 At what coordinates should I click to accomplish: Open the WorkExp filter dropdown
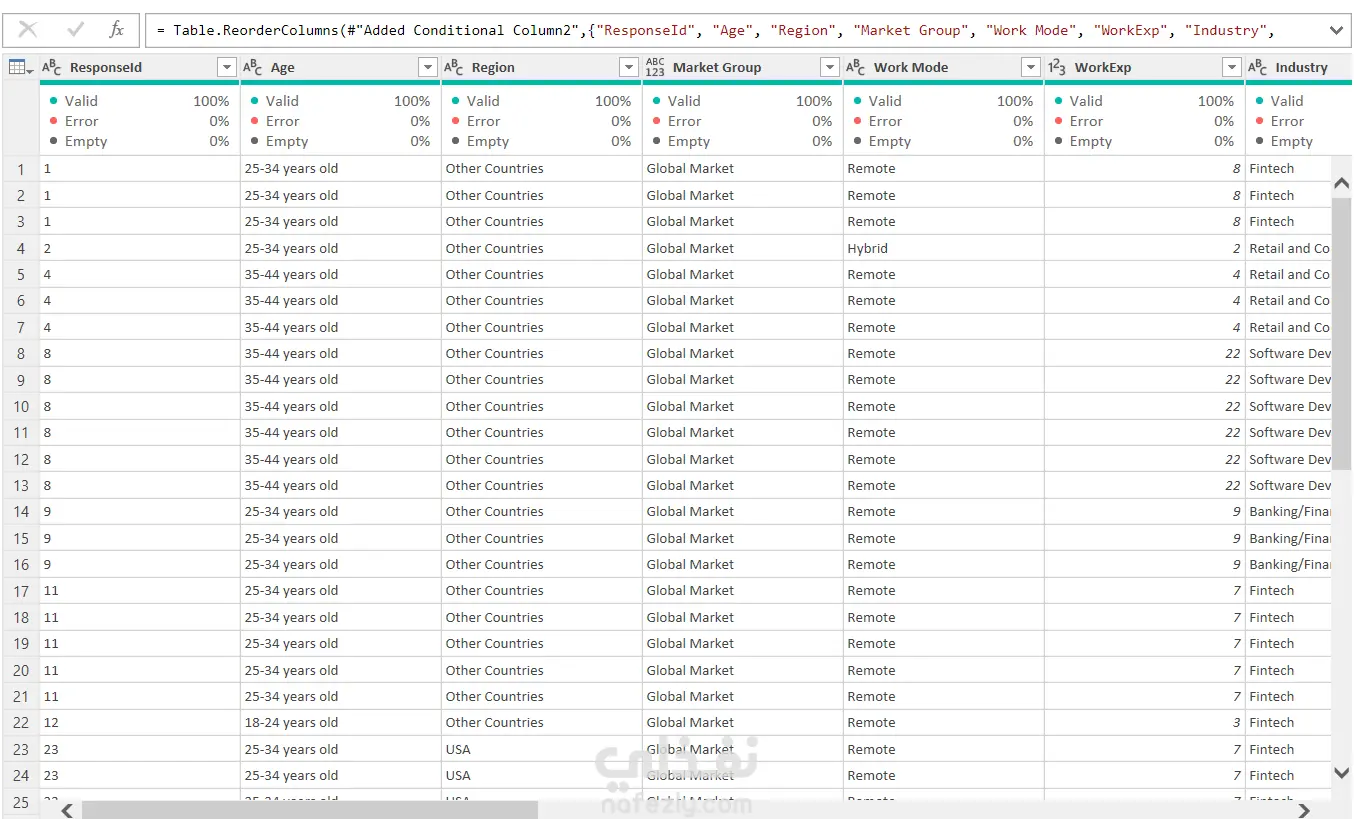coord(1232,67)
